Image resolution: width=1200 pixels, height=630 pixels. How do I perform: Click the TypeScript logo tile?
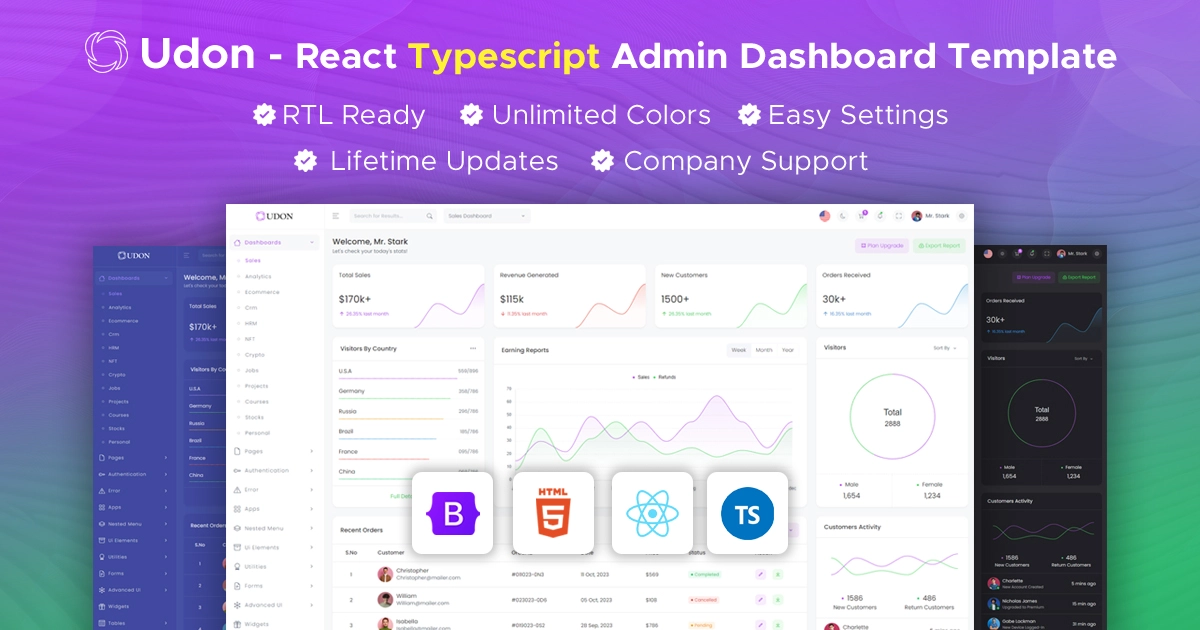[747, 513]
